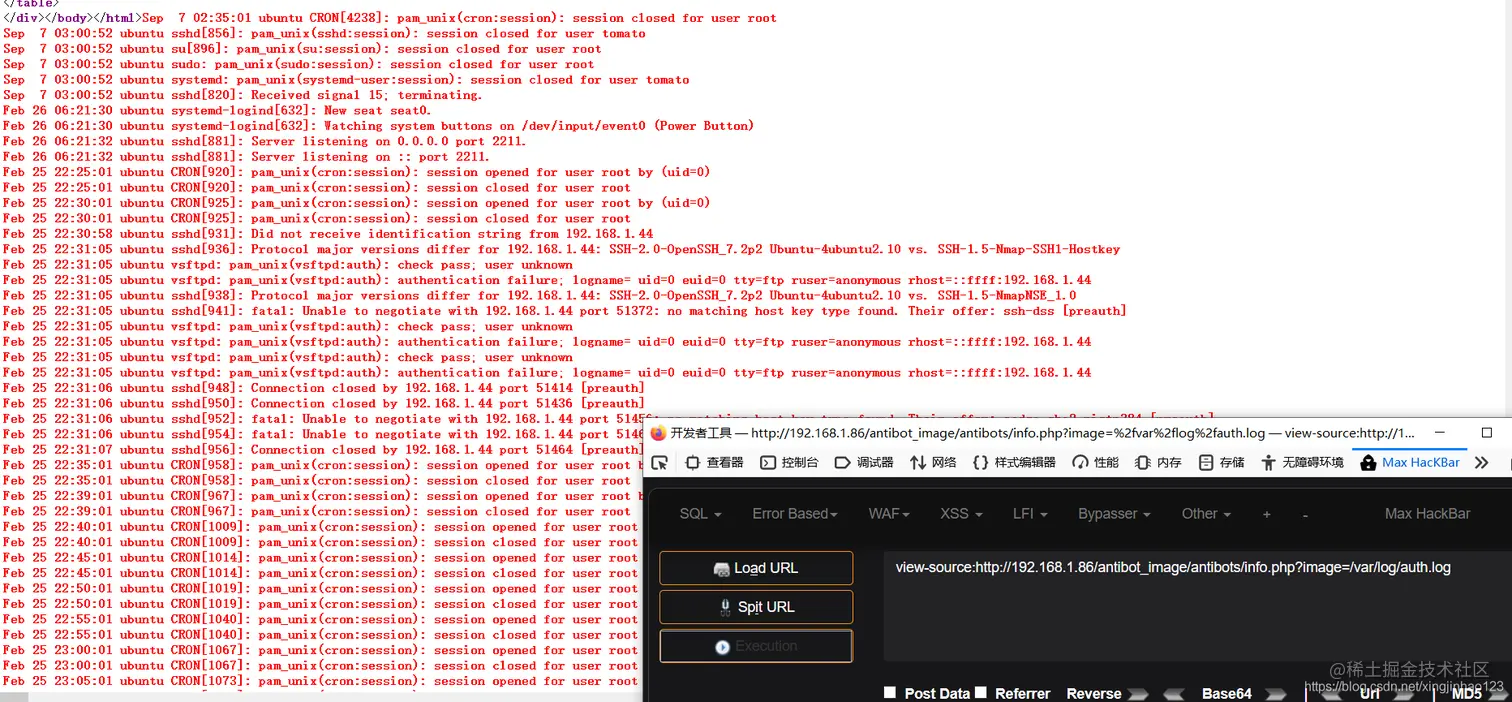Click the Load URL button's icon

click(x=721, y=568)
